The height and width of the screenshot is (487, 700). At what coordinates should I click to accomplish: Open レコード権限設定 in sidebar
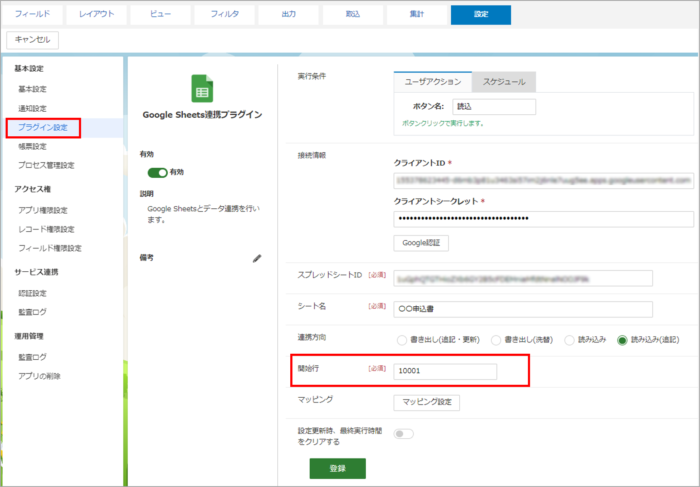tap(46, 229)
